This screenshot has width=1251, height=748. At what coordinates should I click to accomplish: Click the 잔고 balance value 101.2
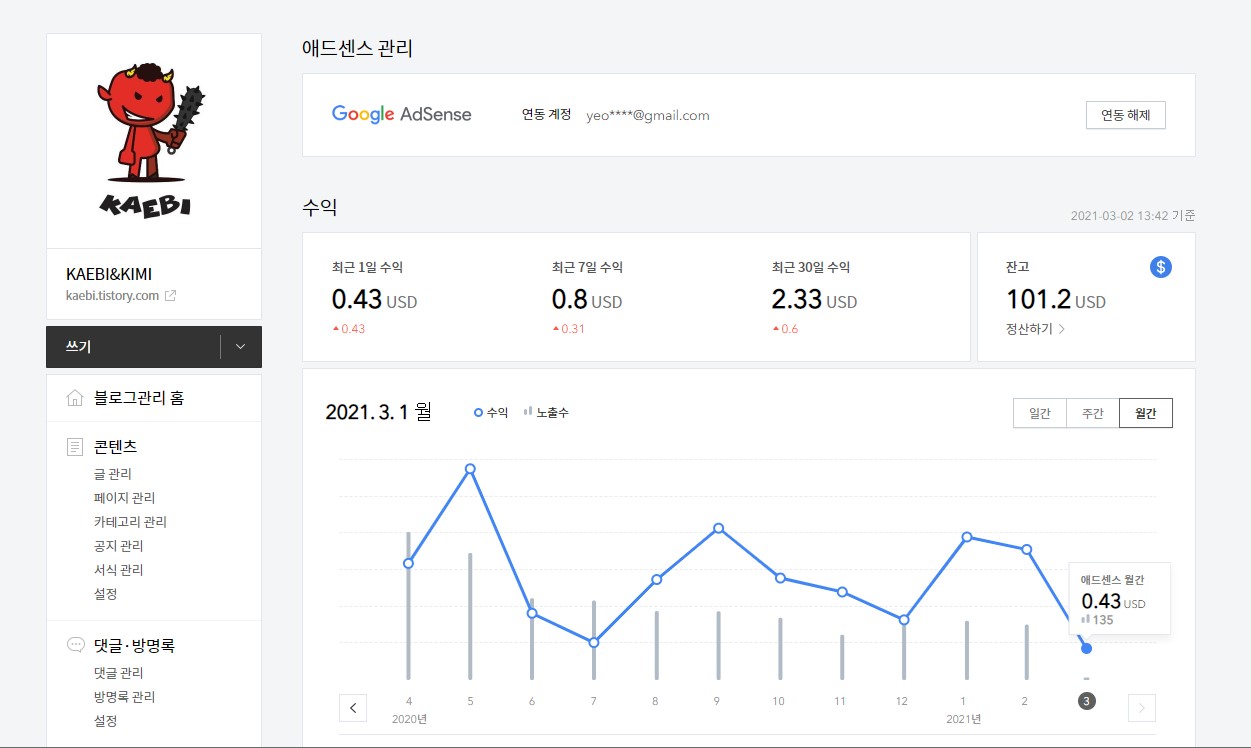(x=1038, y=298)
